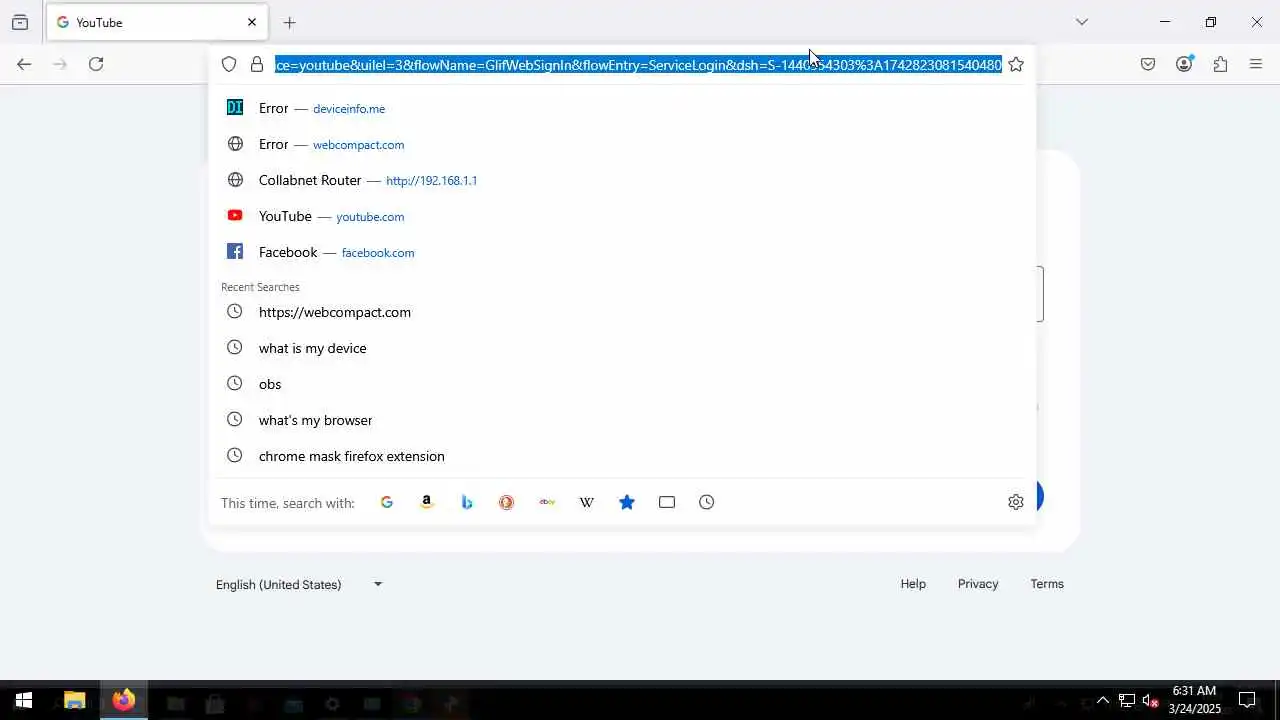Image resolution: width=1280 pixels, height=720 pixels.
Task: Open search settings gear icon
Action: [1016, 502]
